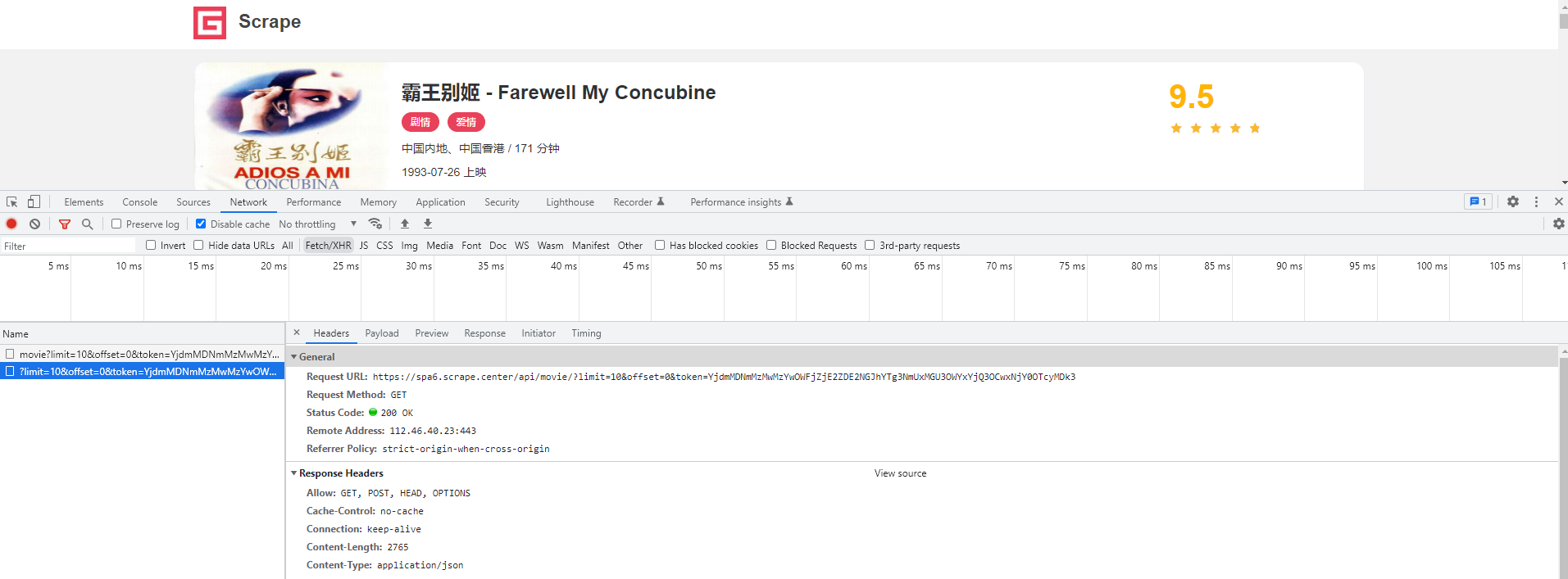The height and width of the screenshot is (579, 1568).
Task: Check Hide data URLs
Action: click(x=198, y=245)
